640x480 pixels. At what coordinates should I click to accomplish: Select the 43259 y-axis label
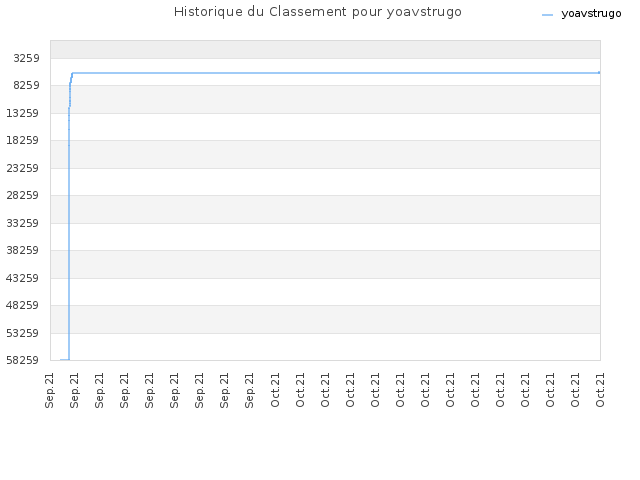tap(23, 278)
